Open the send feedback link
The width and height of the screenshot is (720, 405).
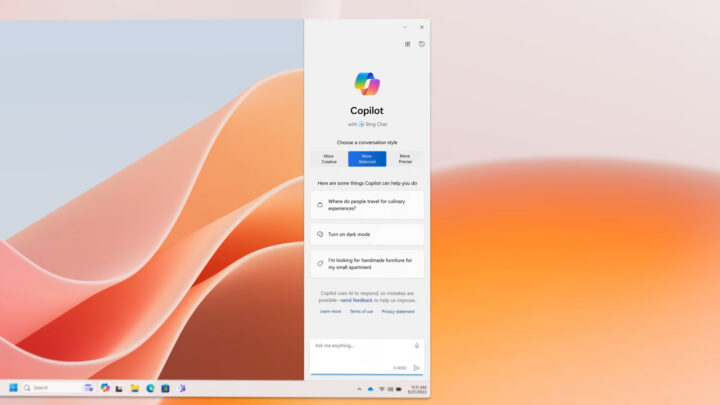point(357,300)
